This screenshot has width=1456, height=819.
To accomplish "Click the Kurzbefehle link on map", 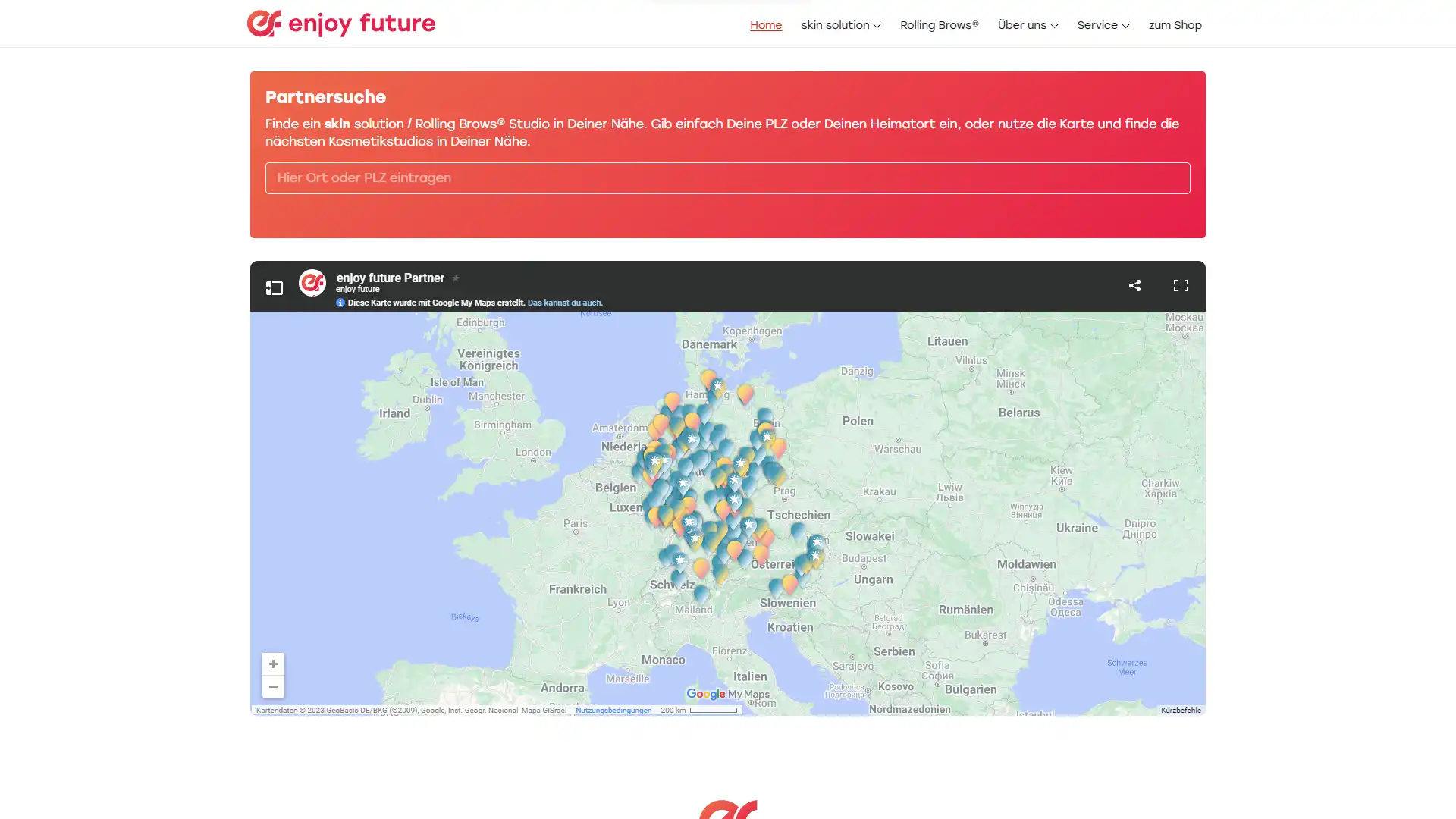I will point(1181,711).
